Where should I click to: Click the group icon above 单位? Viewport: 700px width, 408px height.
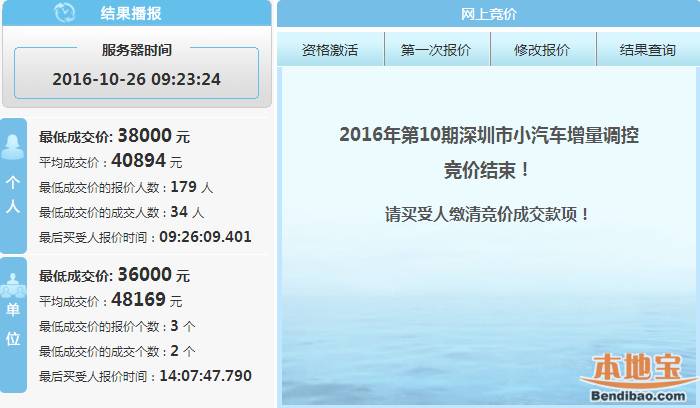[13, 286]
